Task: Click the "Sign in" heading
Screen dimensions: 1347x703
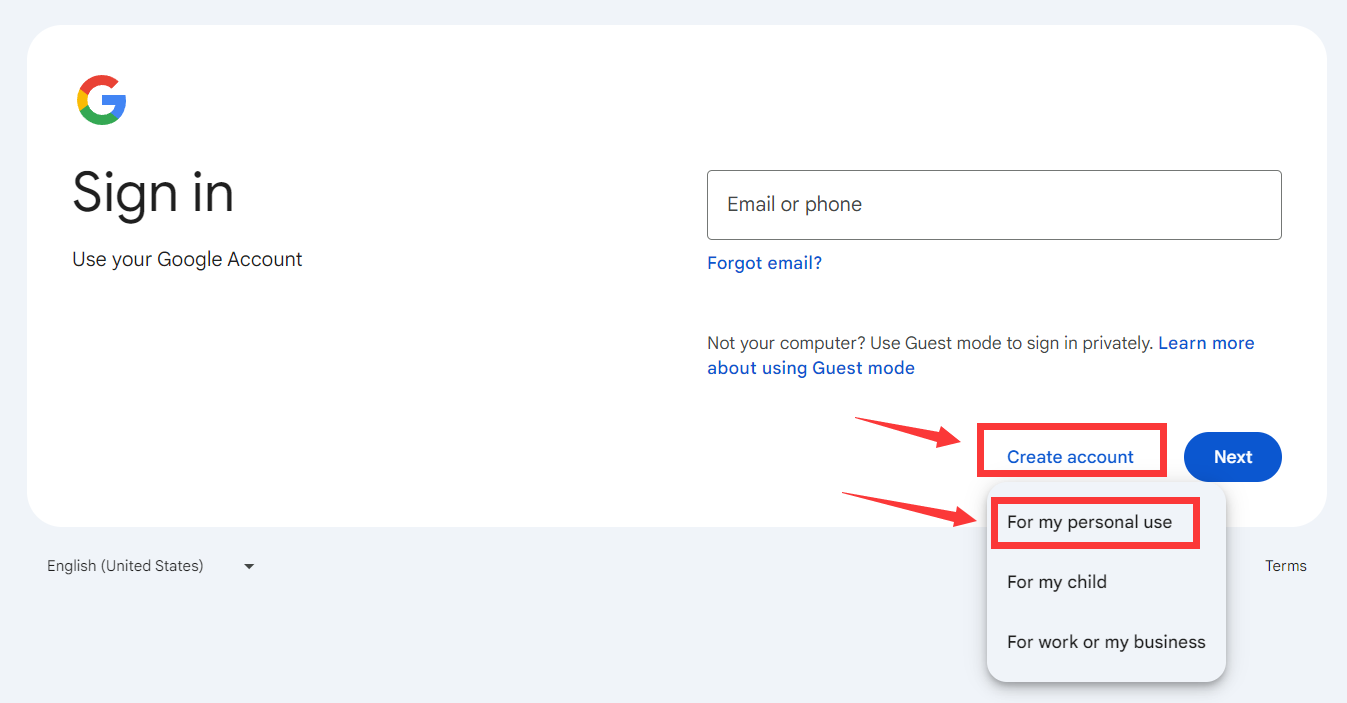Action: pyautogui.click(x=153, y=192)
